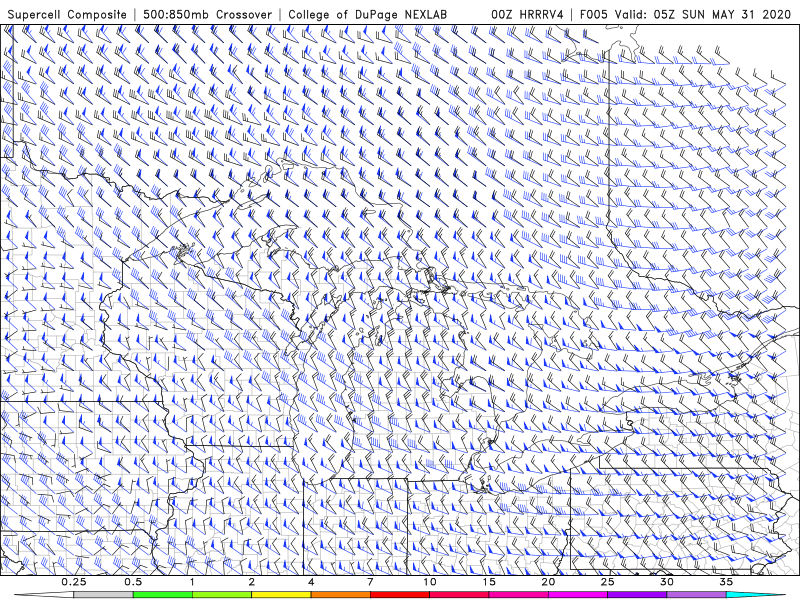Screen dimensions: 800x600
Task: Click the legend value 35
Action: [x=726, y=582]
